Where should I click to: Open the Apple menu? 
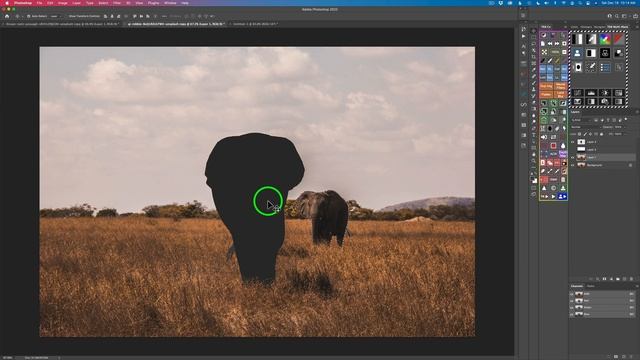[x=7, y=3]
